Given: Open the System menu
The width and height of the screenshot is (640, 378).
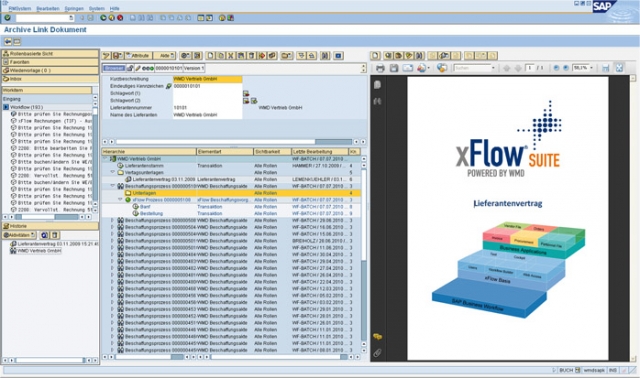Looking at the screenshot, I should (x=97, y=8).
